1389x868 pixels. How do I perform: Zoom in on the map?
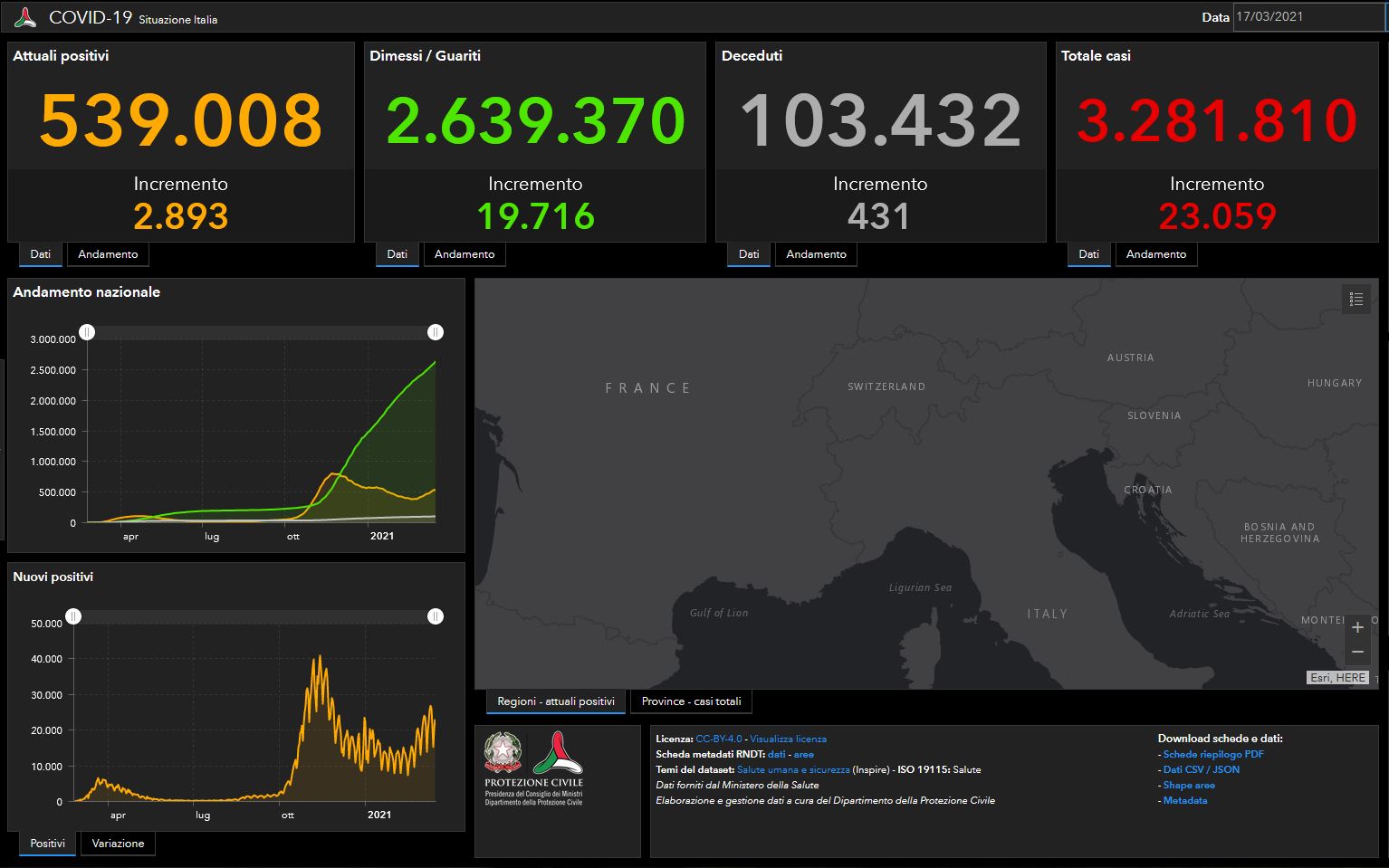(x=1357, y=627)
